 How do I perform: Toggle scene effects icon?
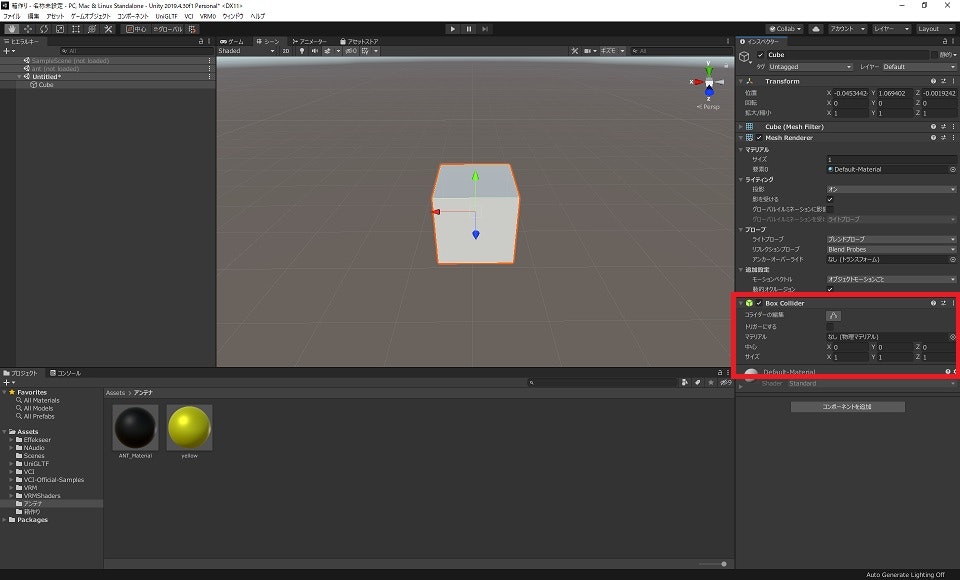tap(328, 51)
